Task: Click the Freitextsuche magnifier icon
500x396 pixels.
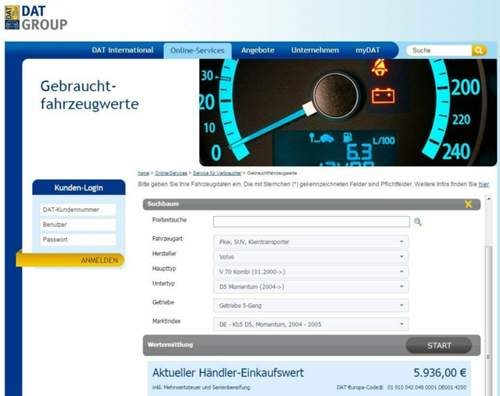Action: pyautogui.click(x=418, y=222)
